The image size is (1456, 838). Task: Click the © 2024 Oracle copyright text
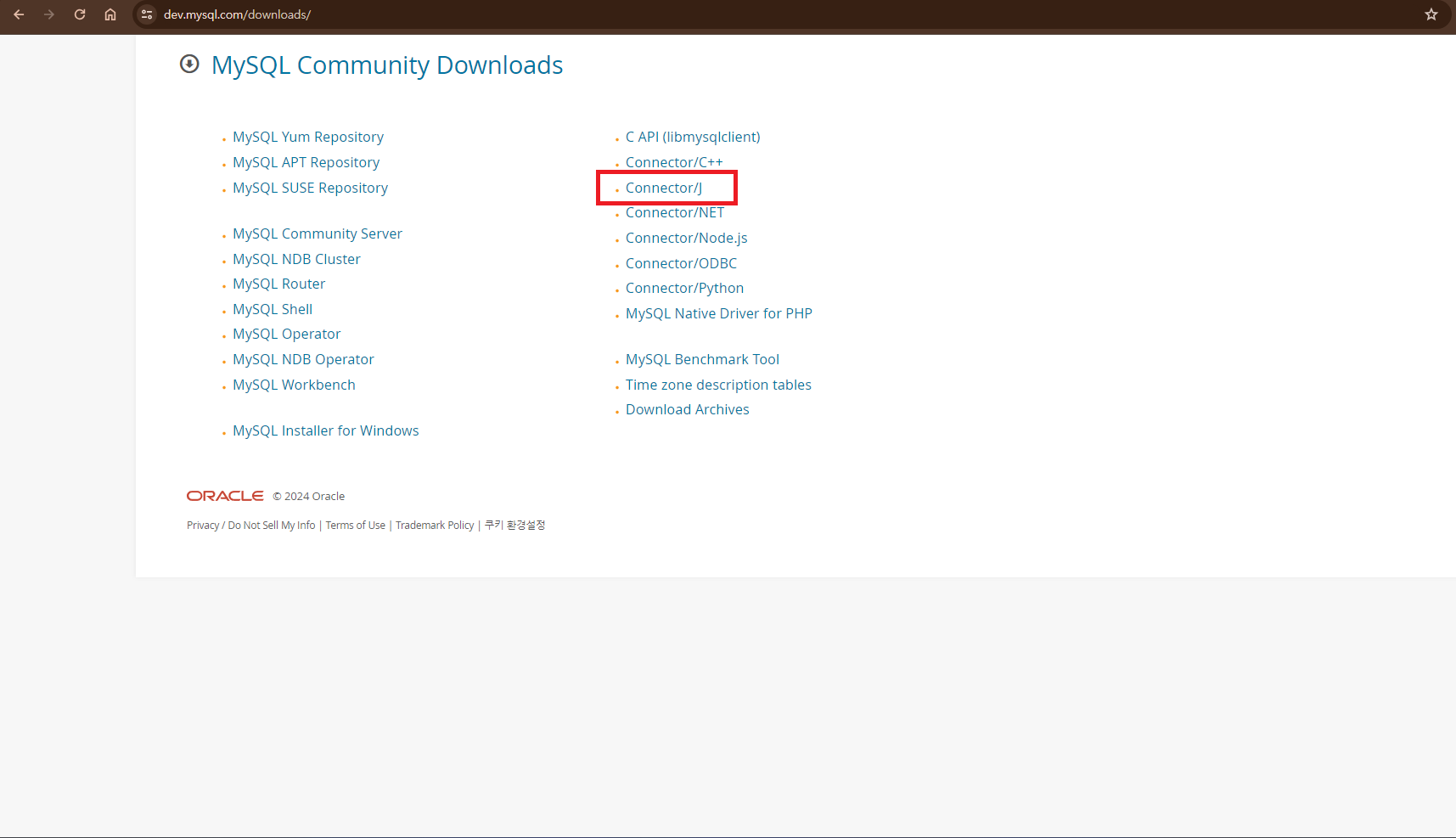click(x=309, y=497)
